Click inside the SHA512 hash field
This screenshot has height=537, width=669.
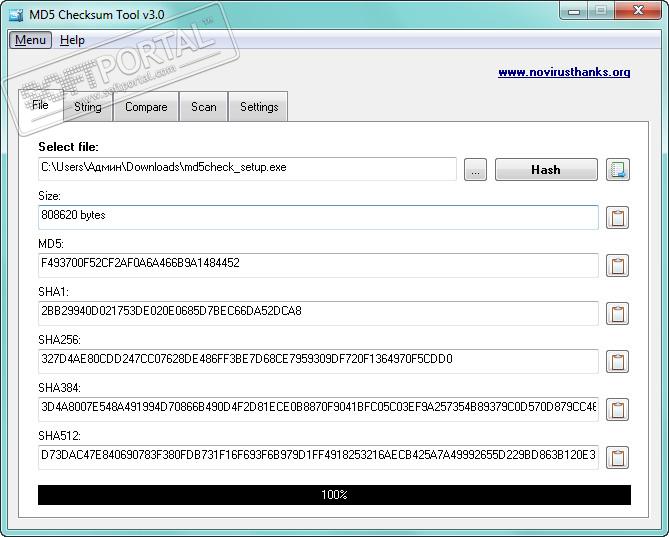tap(318, 457)
